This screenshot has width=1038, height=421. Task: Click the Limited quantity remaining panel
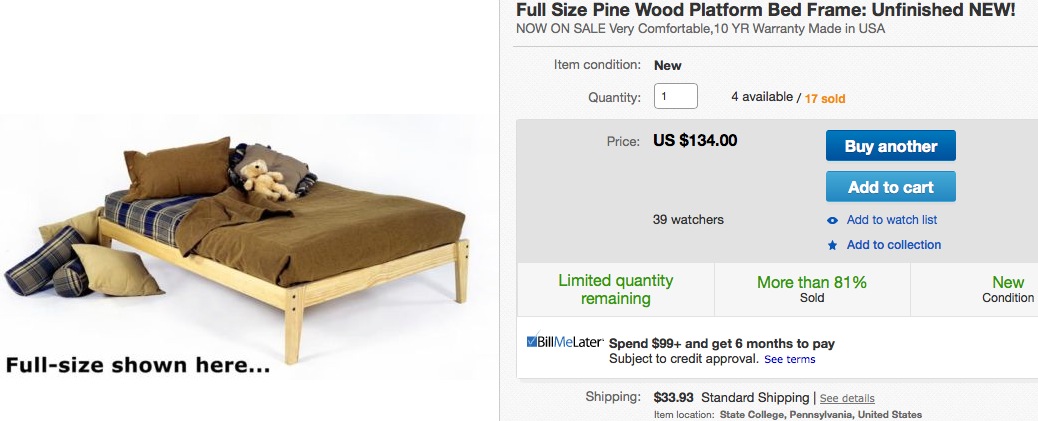pos(615,289)
